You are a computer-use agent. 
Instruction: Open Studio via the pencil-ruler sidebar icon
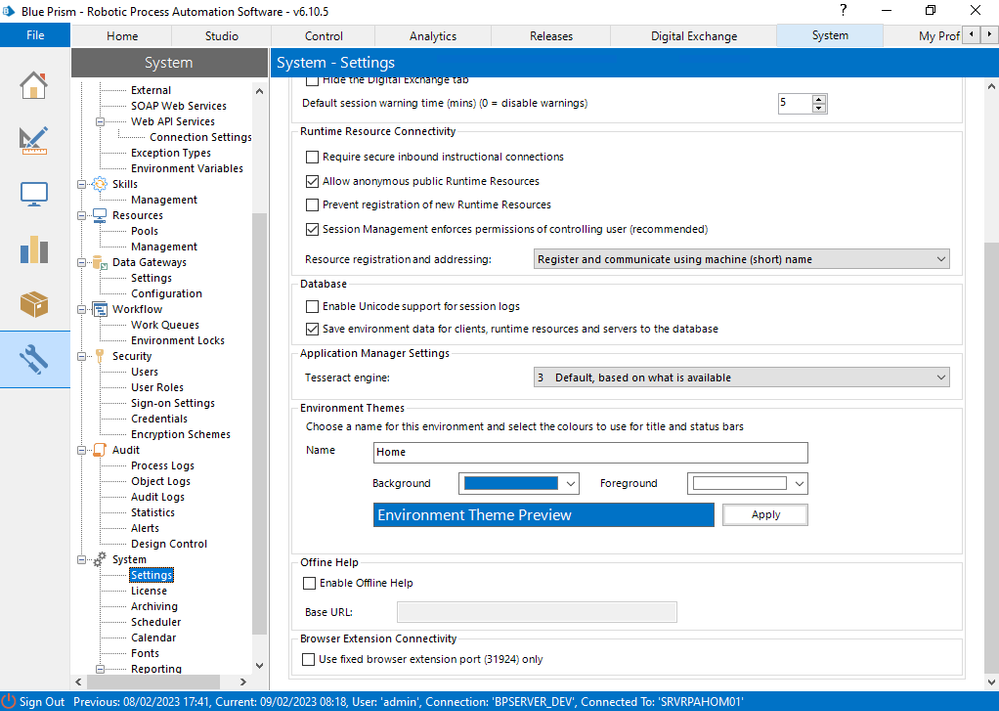click(34, 139)
